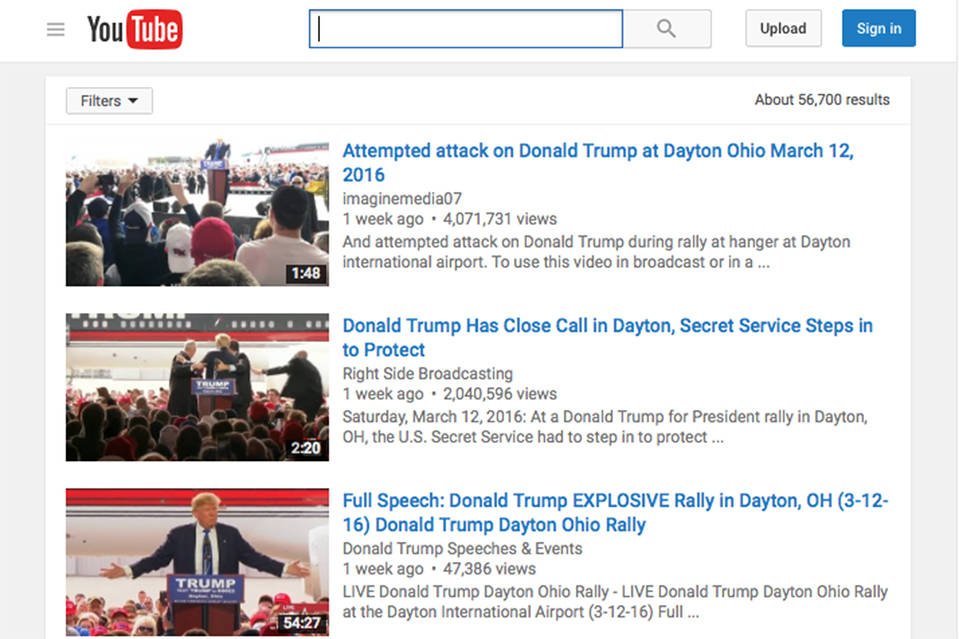Expand the Filters dropdown

click(109, 101)
